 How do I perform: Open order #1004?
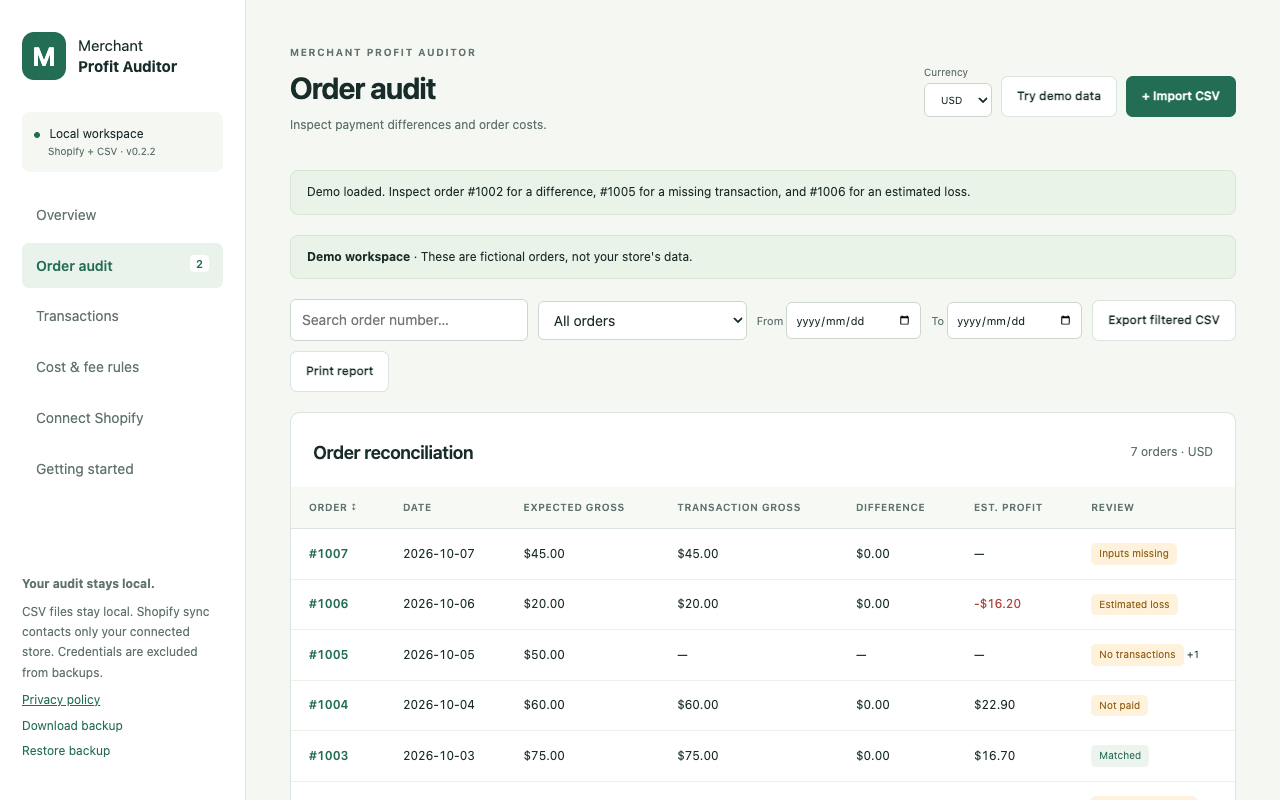pos(328,705)
